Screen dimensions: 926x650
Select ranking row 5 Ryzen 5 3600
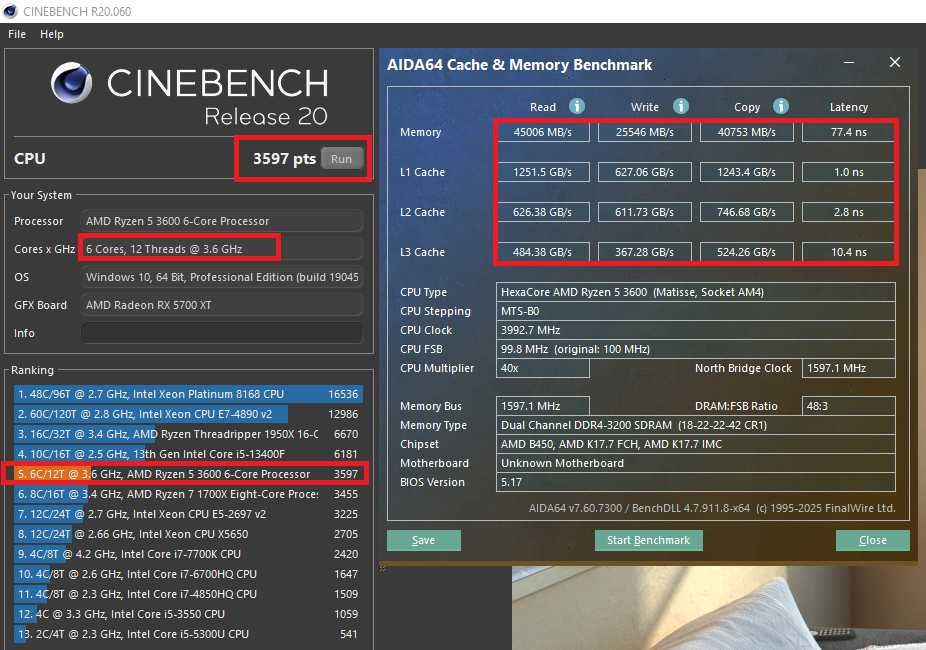pos(188,474)
